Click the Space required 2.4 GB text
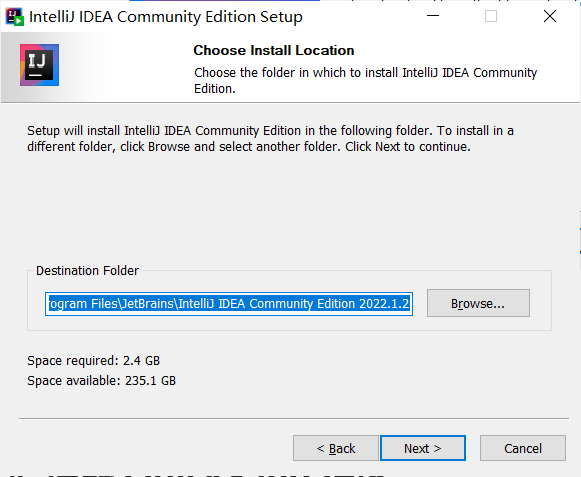This screenshot has height=477, width=581. click(93, 361)
